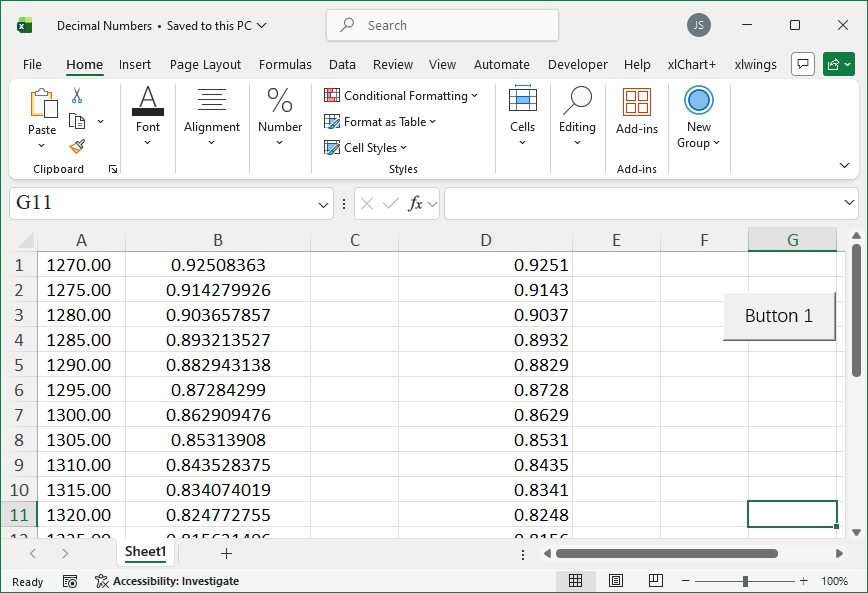The image size is (868, 593).
Task: Click the Format Painter brush icon
Action: (77, 146)
